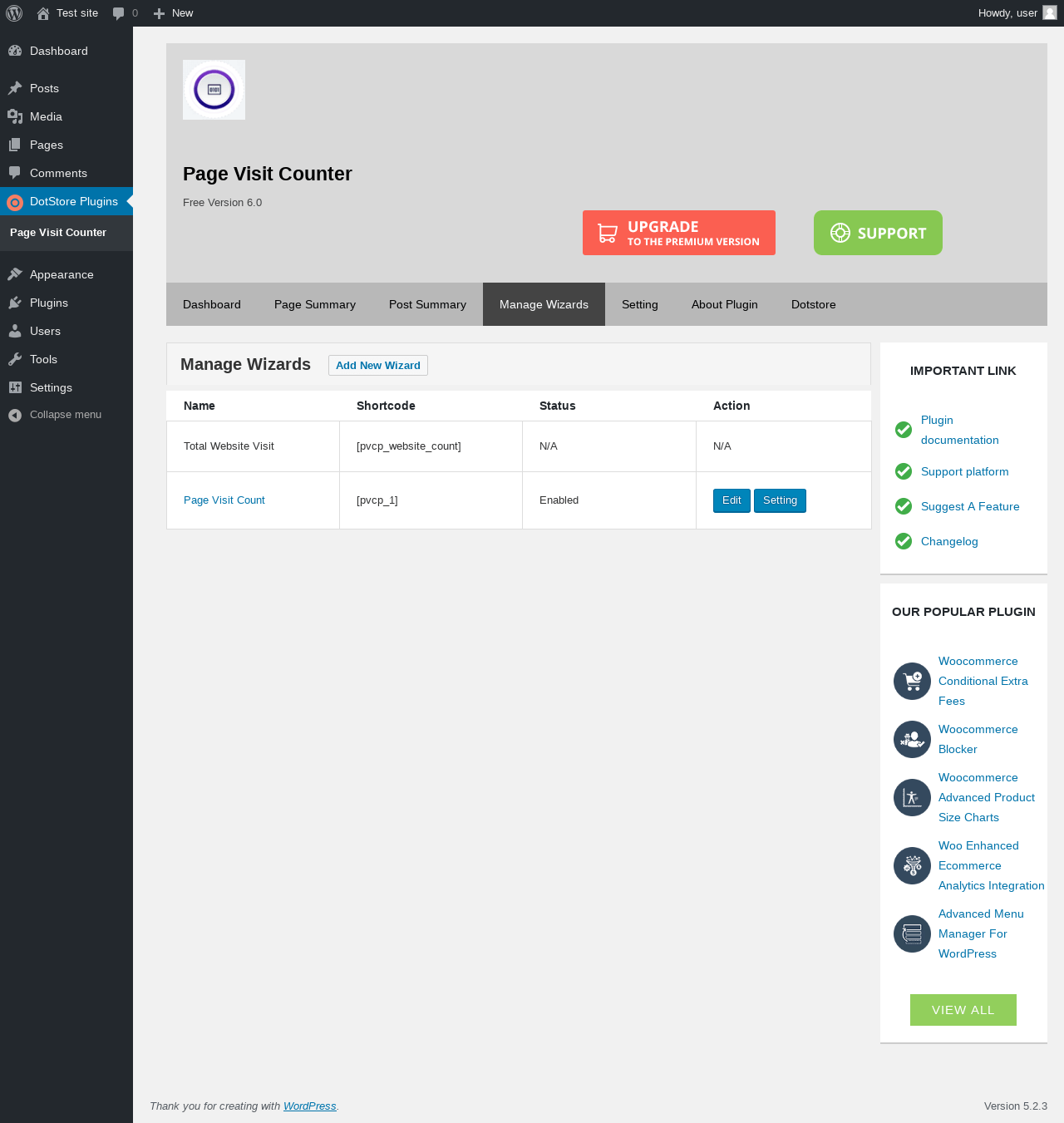Click the Advanced Menu Manager icon
Screen dimensions: 1064x1123
pos(912,933)
